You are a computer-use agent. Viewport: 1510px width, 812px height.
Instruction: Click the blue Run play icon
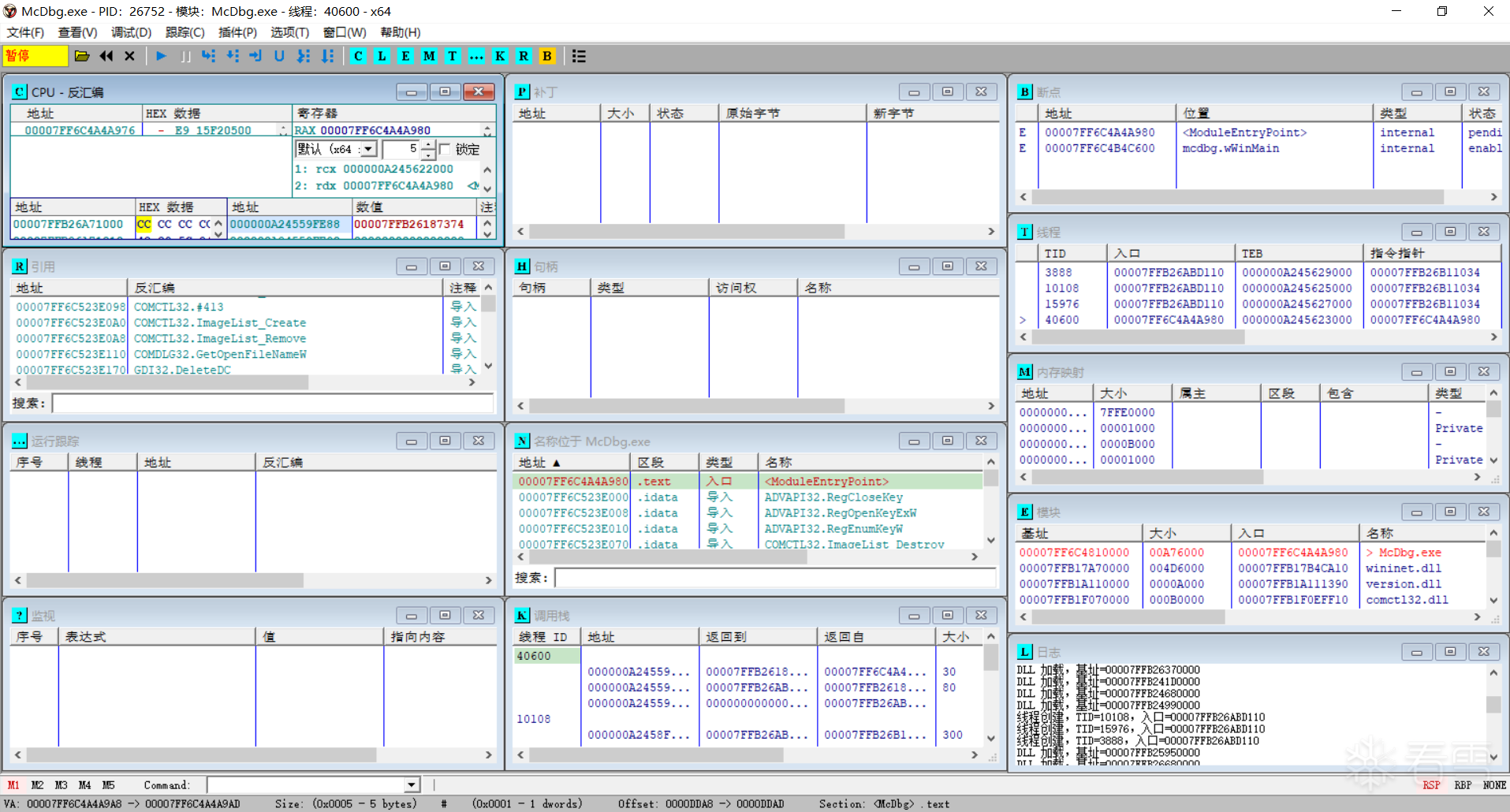tap(161, 56)
